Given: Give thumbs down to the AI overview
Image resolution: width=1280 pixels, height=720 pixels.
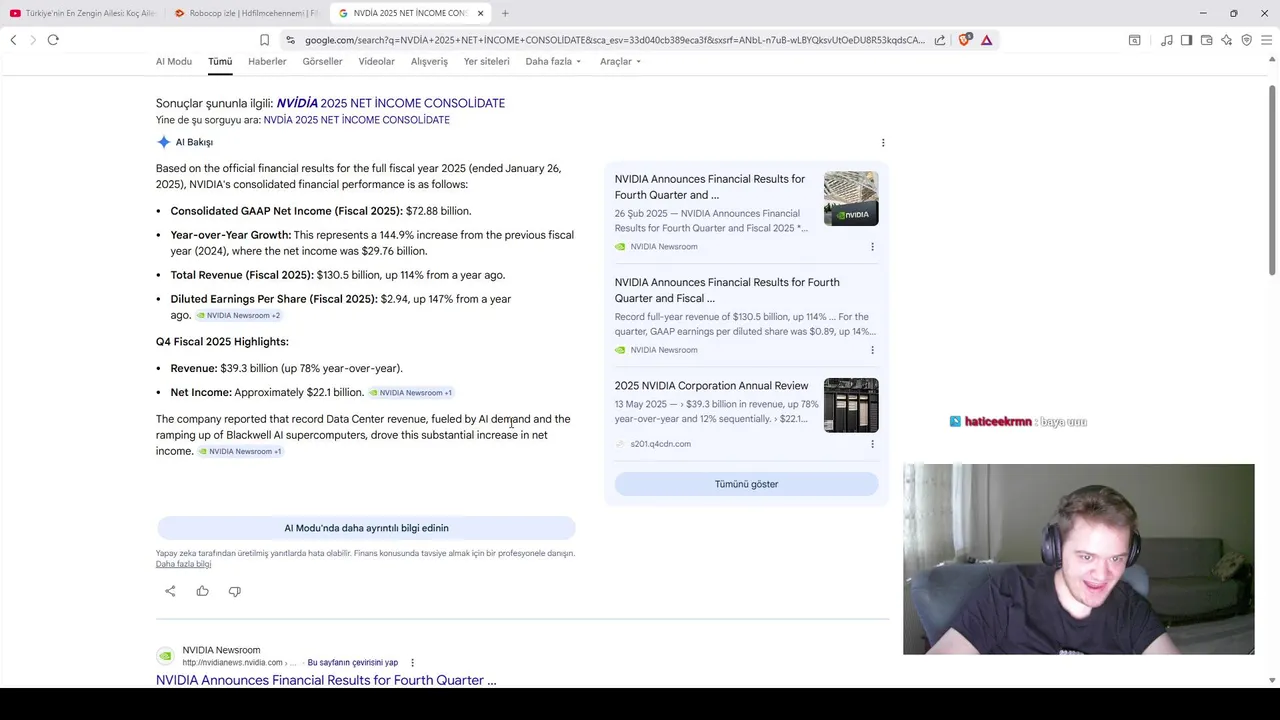Looking at the screenshot, I should coord(235,591).
